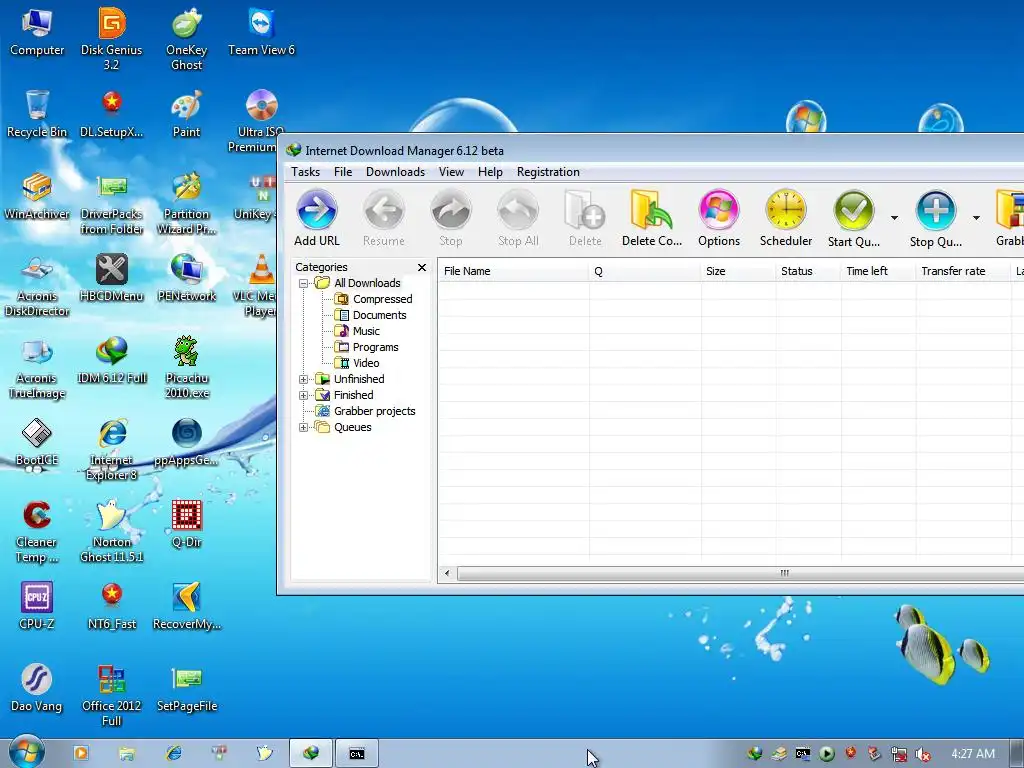Screen dimensions: 1024x768
Task: Select the Computer desktop icon
Action: [x=37, y=33]
